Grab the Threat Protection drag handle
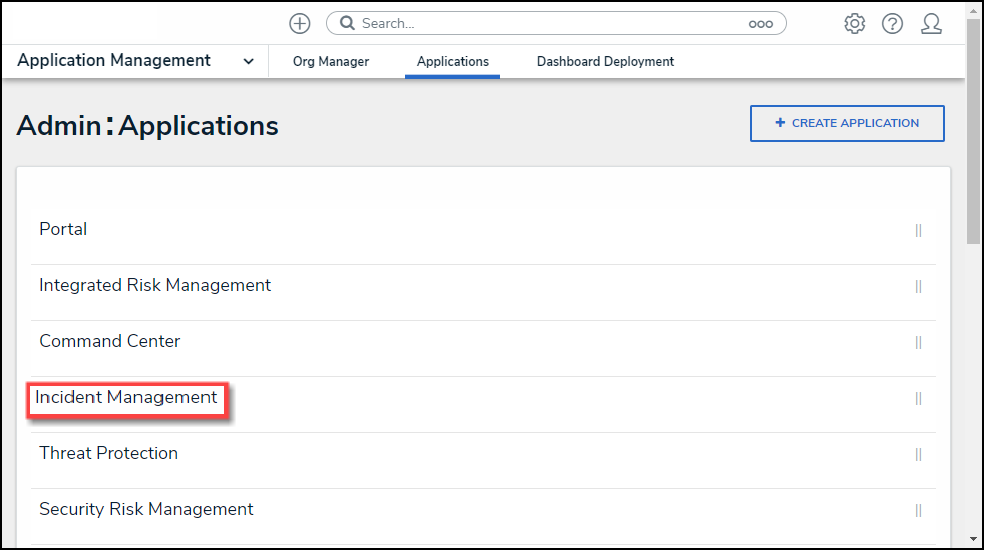The image size is (984, 550). tap(918, 454)
